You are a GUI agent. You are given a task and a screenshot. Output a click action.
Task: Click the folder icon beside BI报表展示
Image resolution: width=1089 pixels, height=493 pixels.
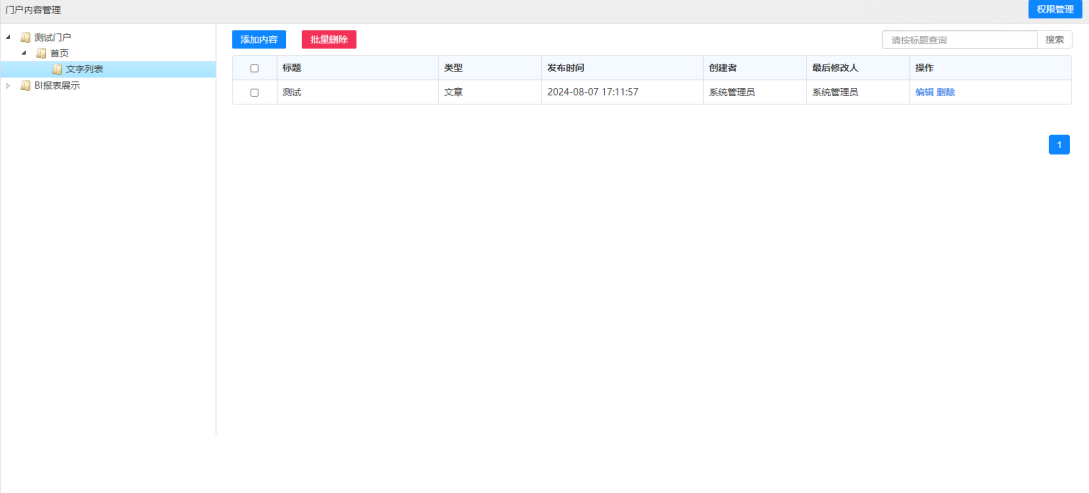click(26, 85)
